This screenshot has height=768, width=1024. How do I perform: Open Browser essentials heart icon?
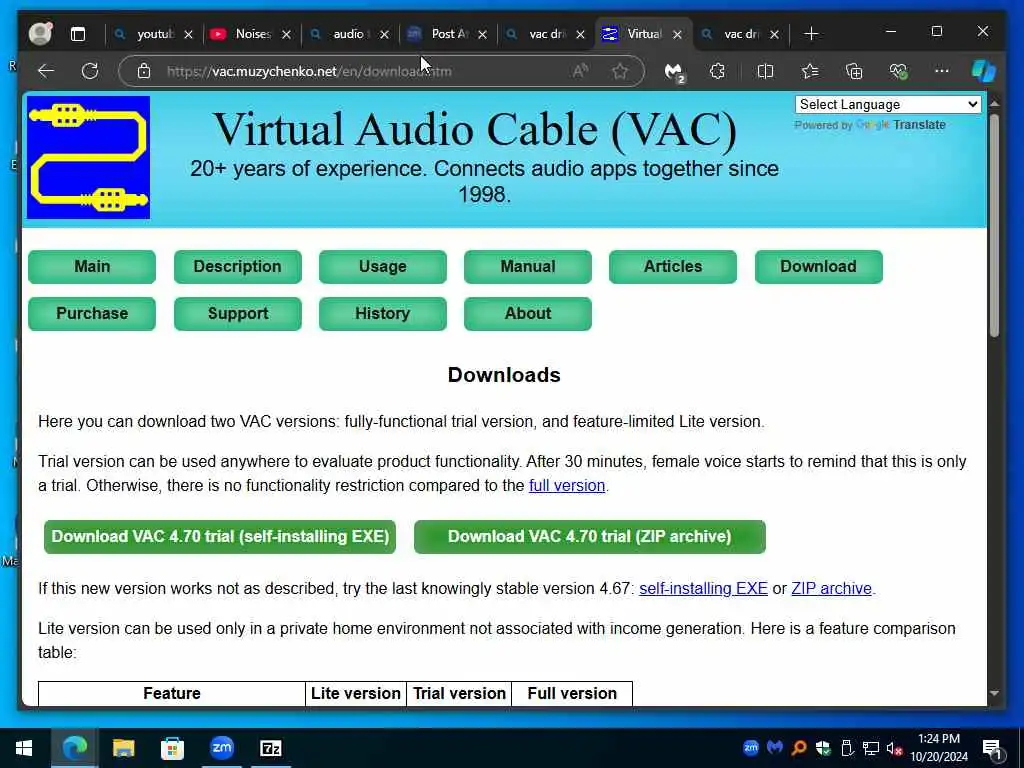(899, 71)
